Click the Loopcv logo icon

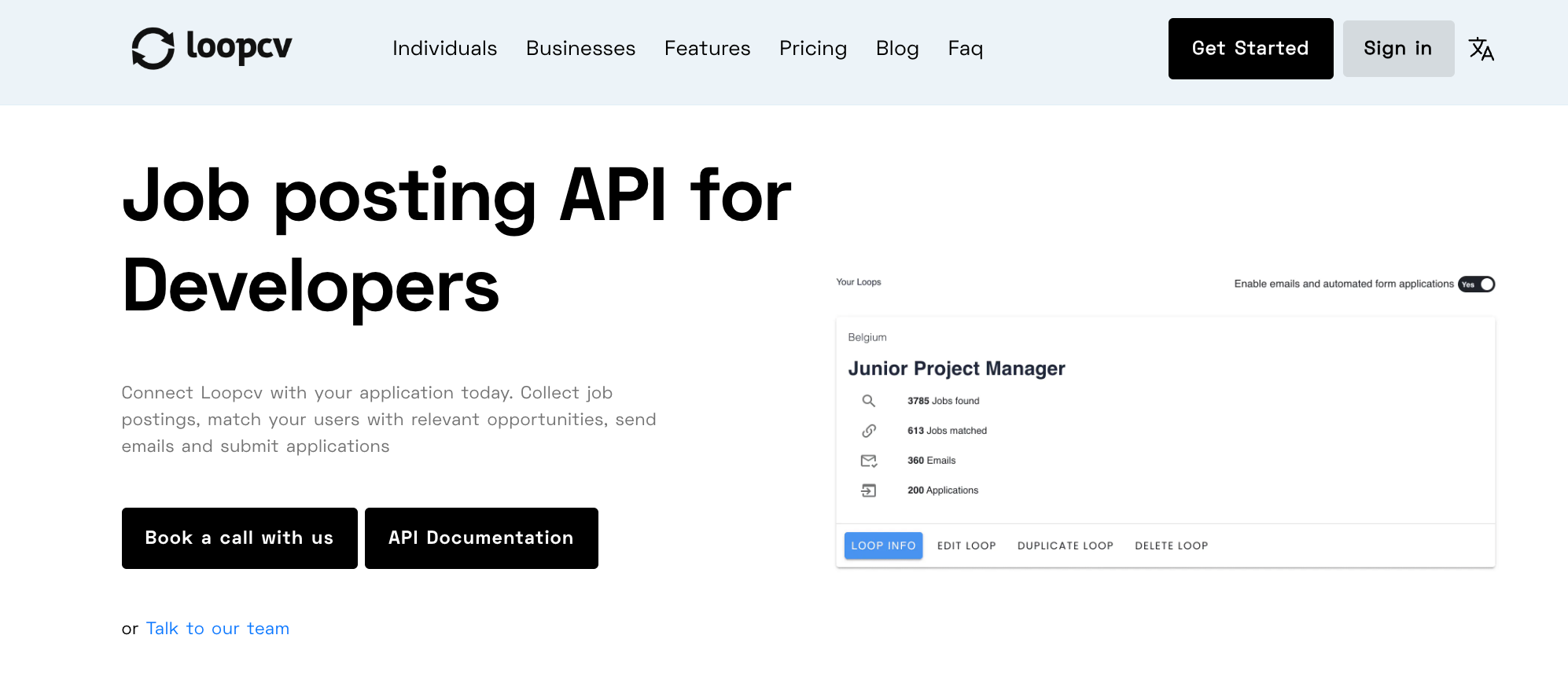[153, 49]
